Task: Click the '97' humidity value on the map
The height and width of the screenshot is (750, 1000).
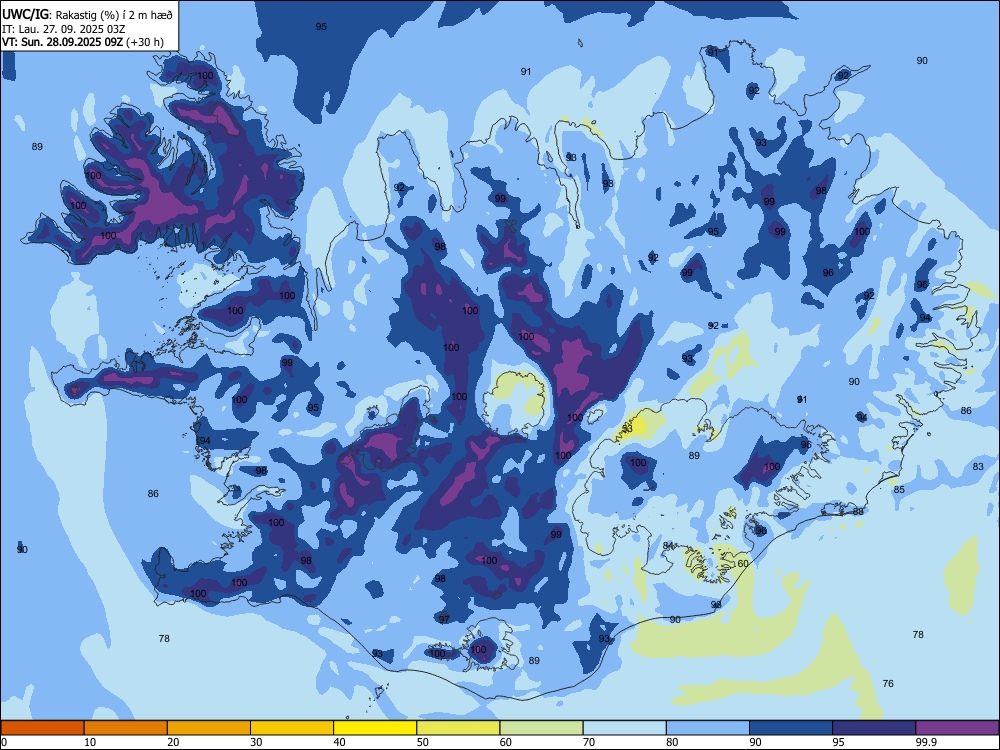Action: coord(444,619)
